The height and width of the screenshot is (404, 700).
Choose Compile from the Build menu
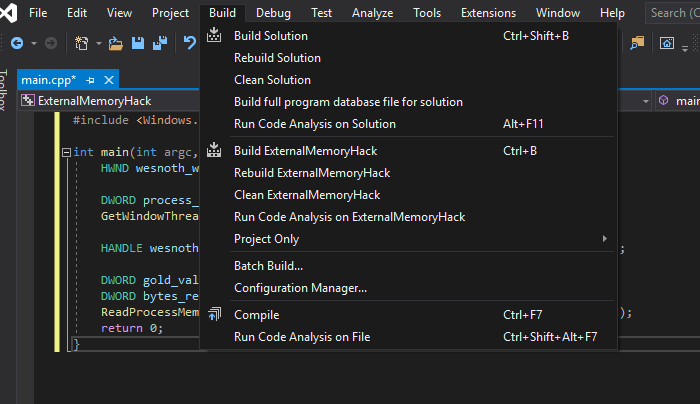[408, 315]
